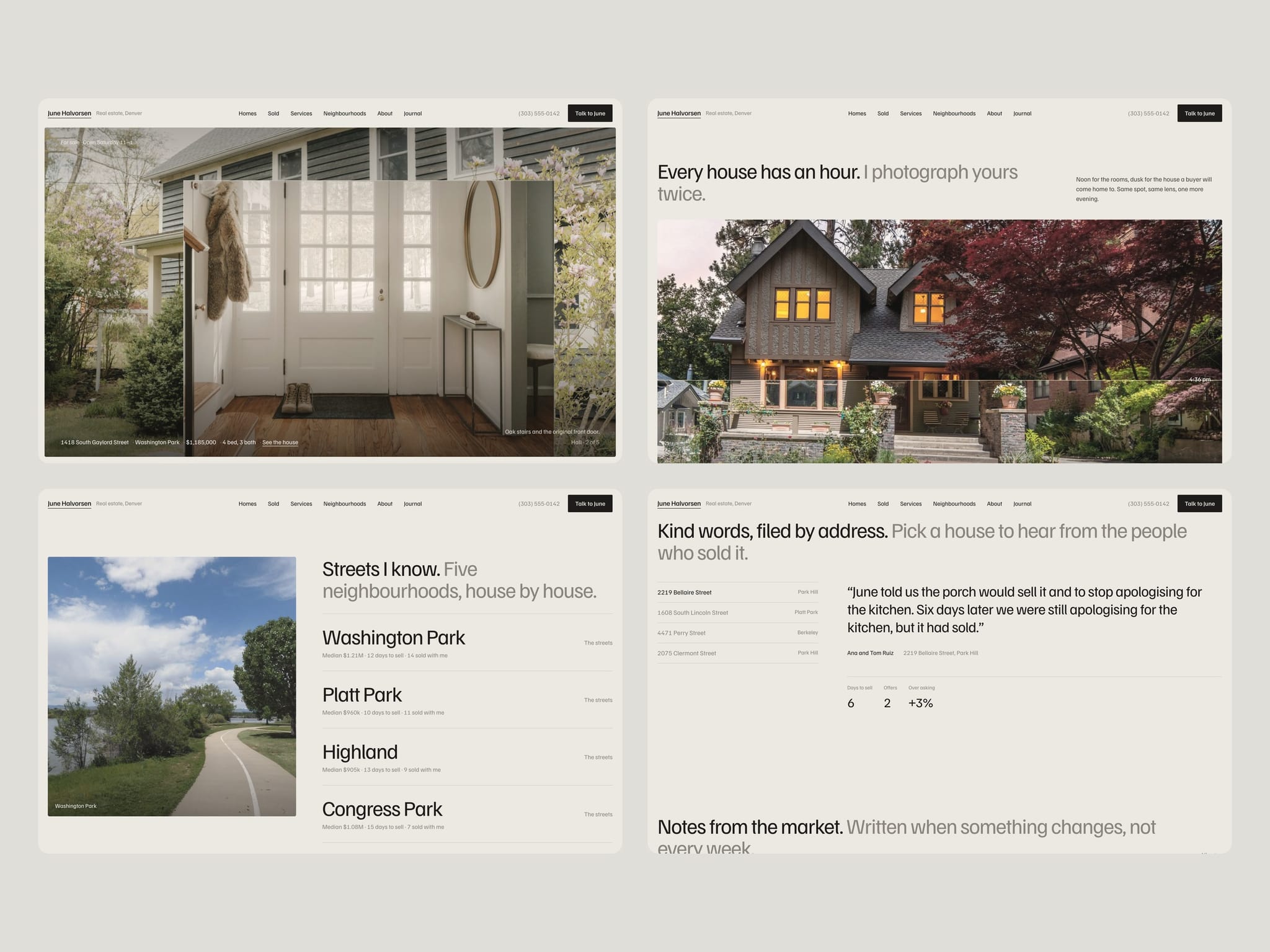Open Sold nav on the South Gaylord listing page
This screenshot has width=1270, height=952.
(273, 113)
